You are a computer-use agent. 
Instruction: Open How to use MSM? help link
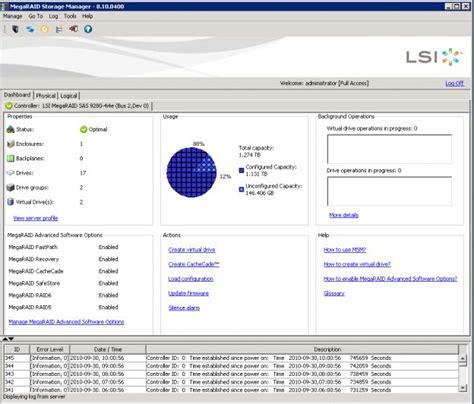click(x=345, y=250)
